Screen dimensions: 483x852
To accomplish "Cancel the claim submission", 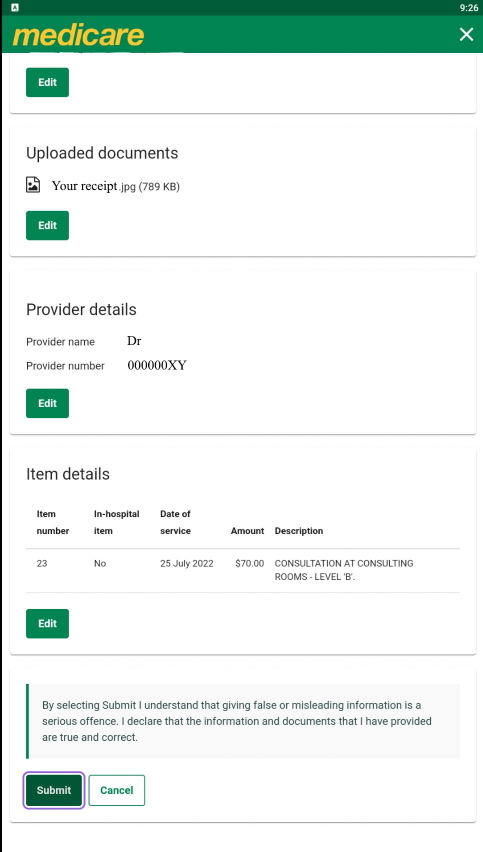I will pyautogui.click(x=117, y=790).
